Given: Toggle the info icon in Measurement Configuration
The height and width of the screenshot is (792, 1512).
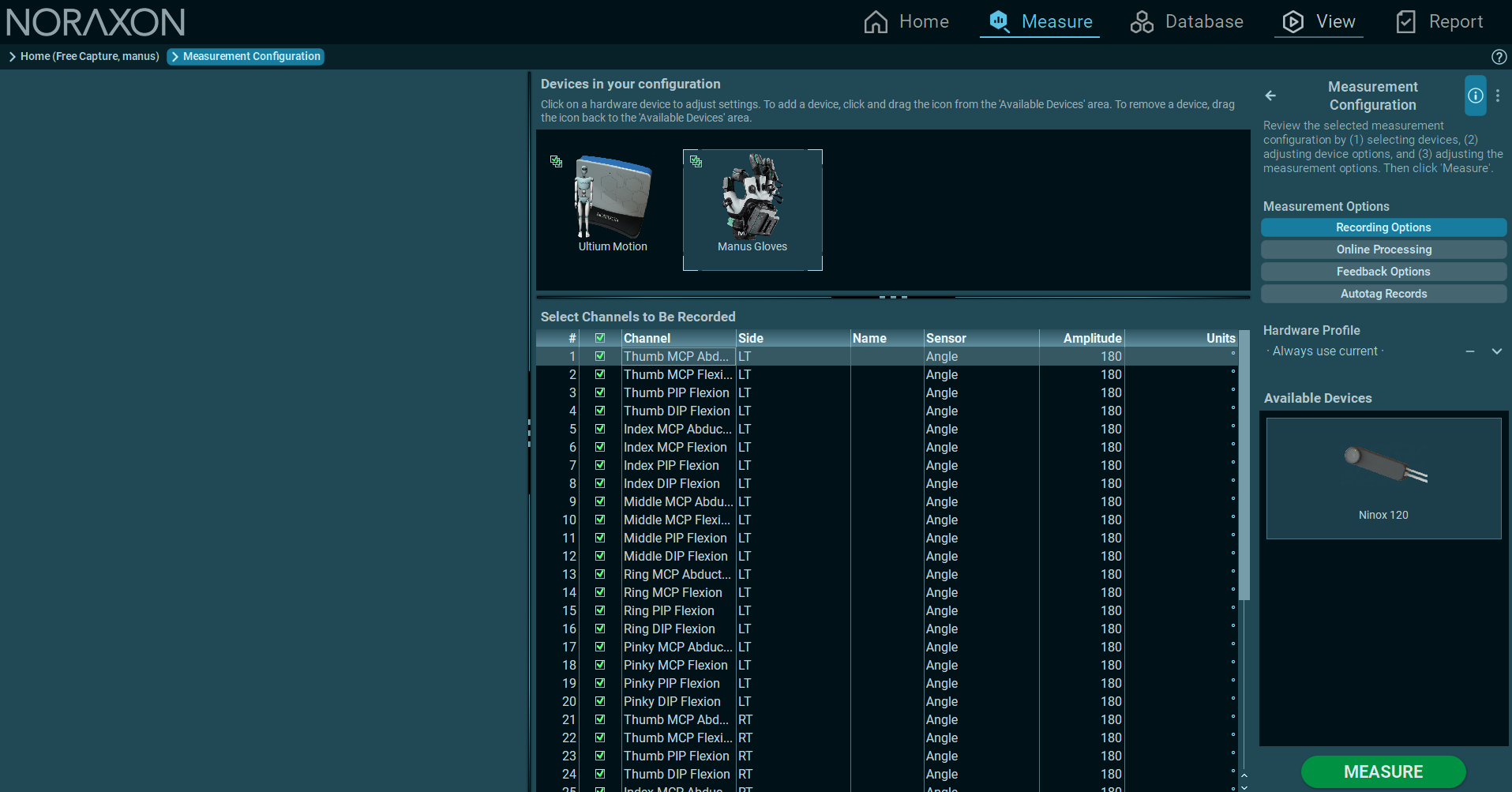Looking at the screenshot, I should pos(1476,96).
